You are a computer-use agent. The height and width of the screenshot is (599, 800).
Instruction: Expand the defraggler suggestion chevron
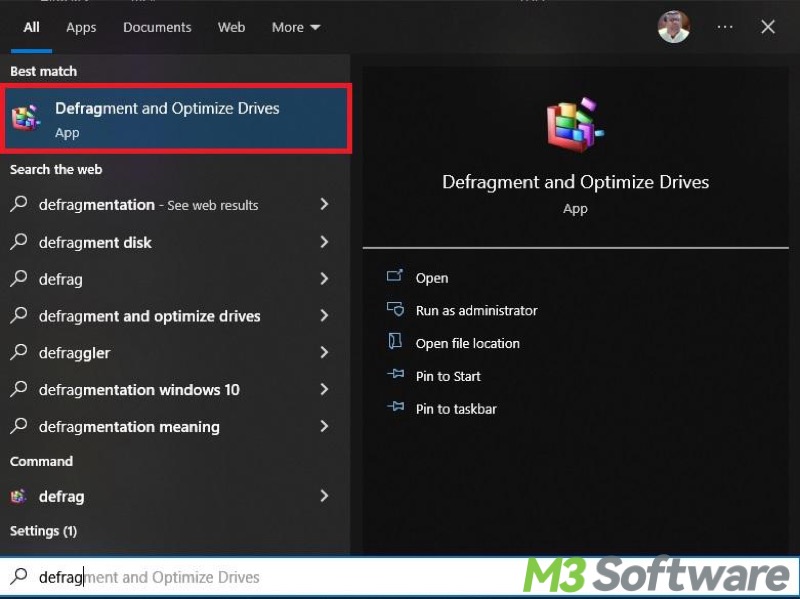324,352
